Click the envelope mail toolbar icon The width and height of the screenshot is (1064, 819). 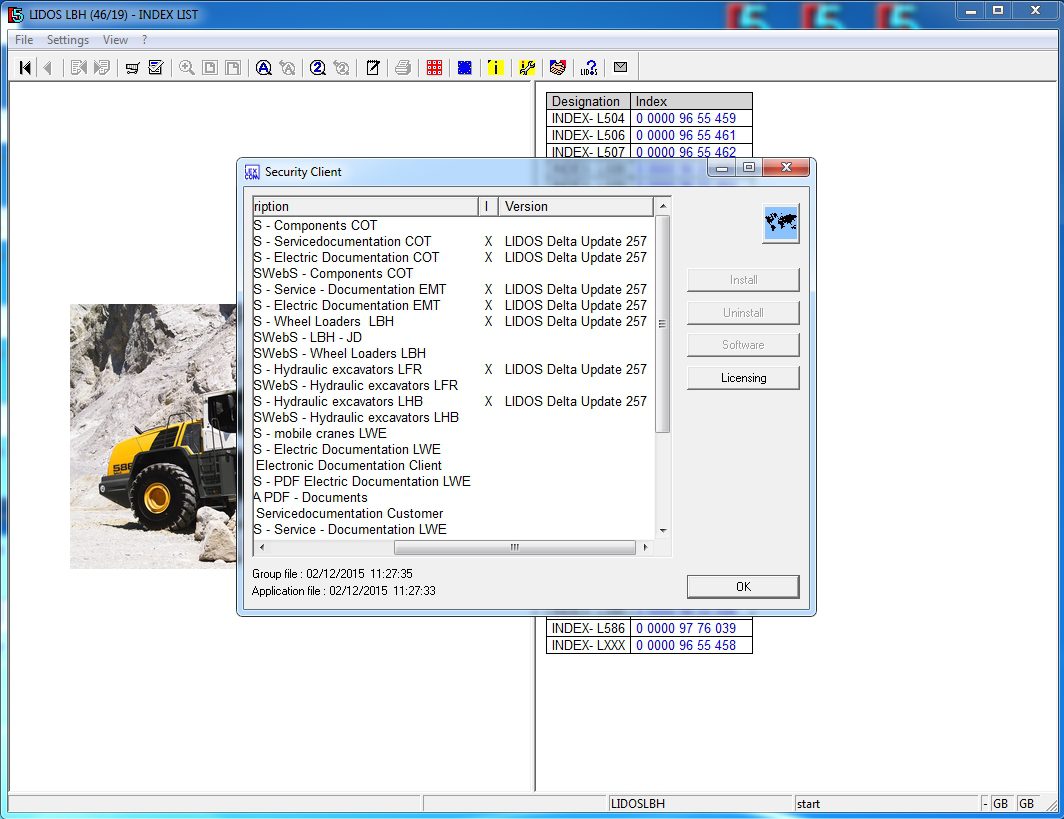pos(620,68)
